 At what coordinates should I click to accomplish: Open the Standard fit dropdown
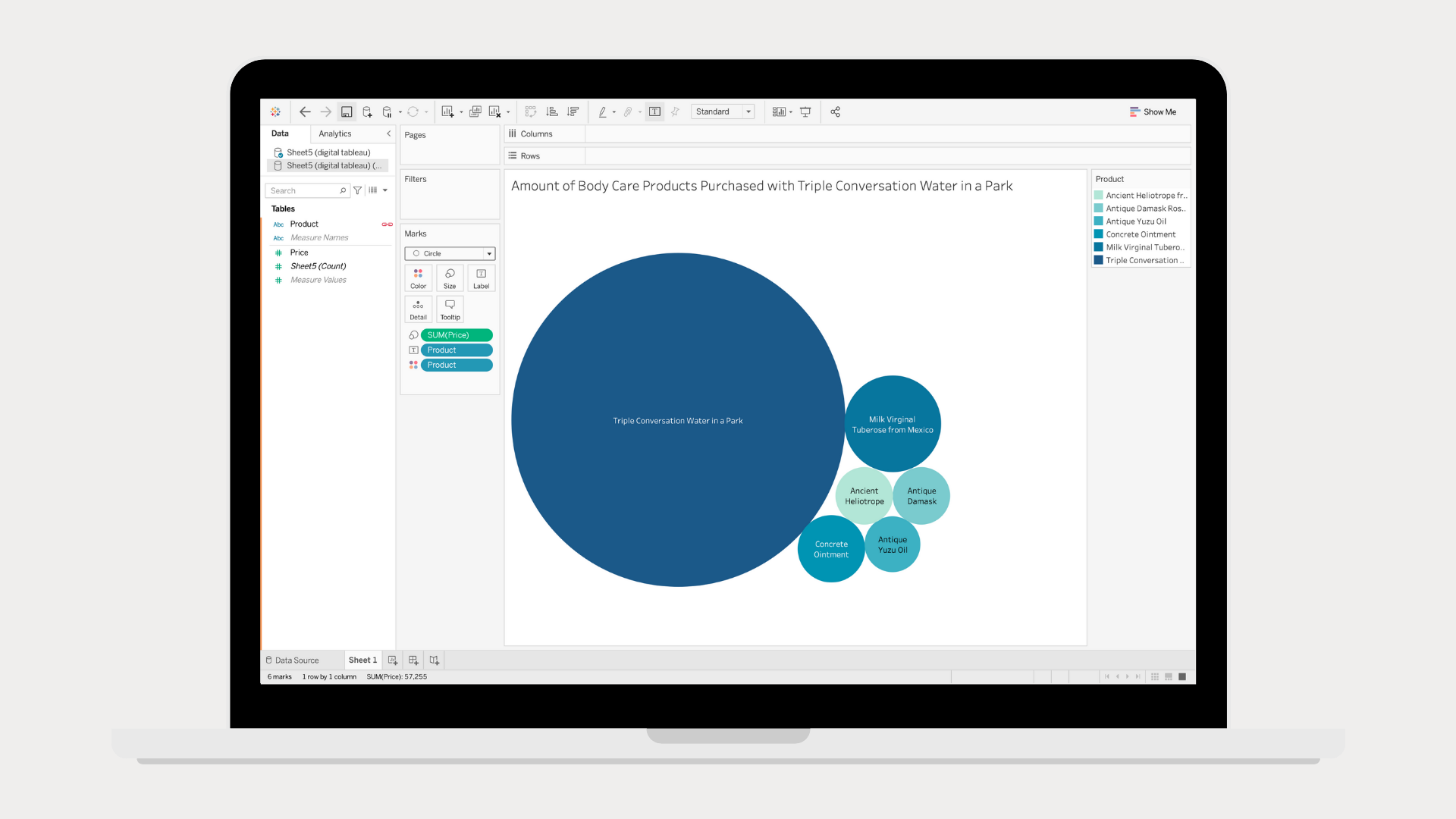point(723,111)
